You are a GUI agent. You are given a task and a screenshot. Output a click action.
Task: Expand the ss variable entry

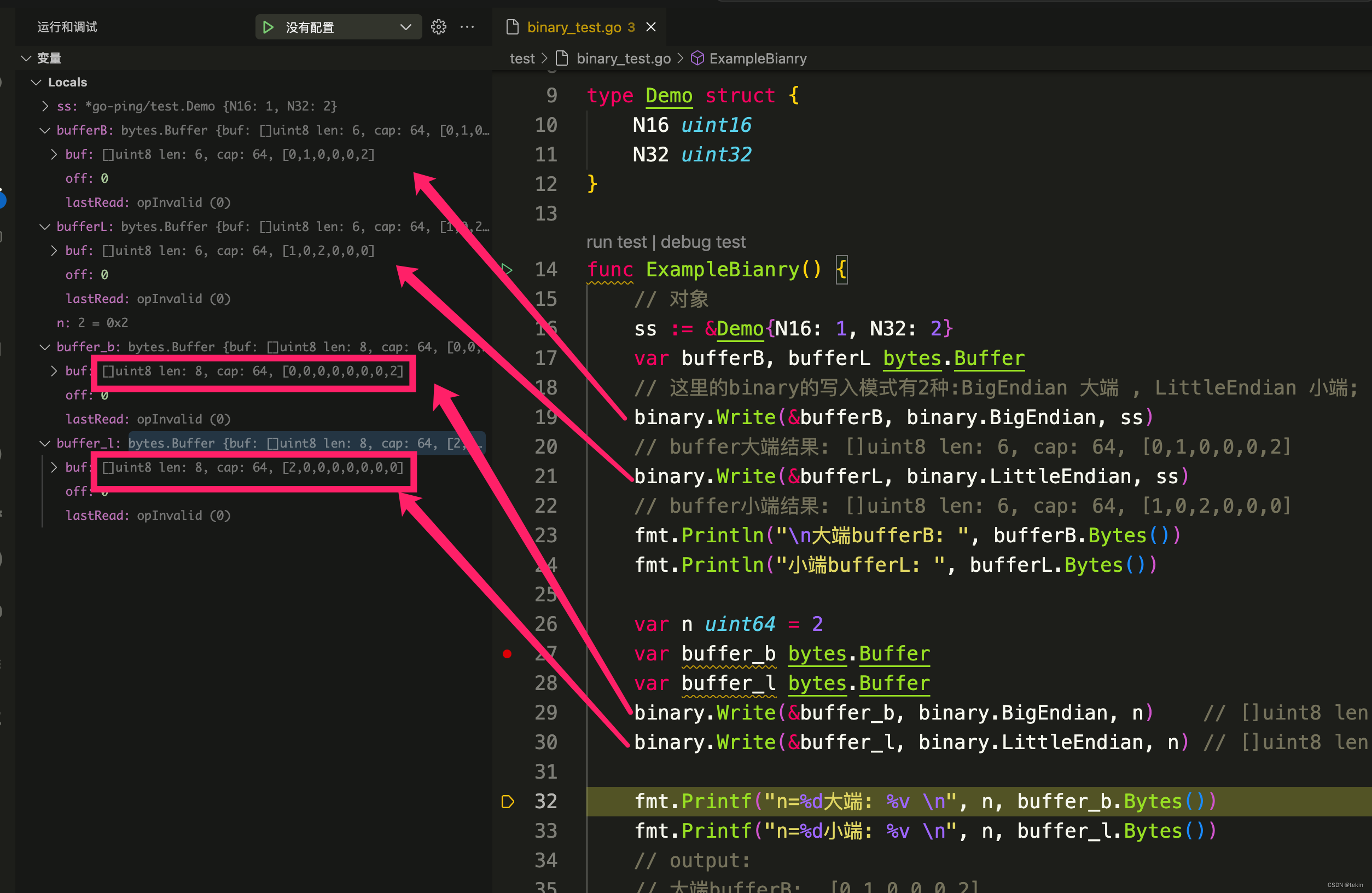45,106
